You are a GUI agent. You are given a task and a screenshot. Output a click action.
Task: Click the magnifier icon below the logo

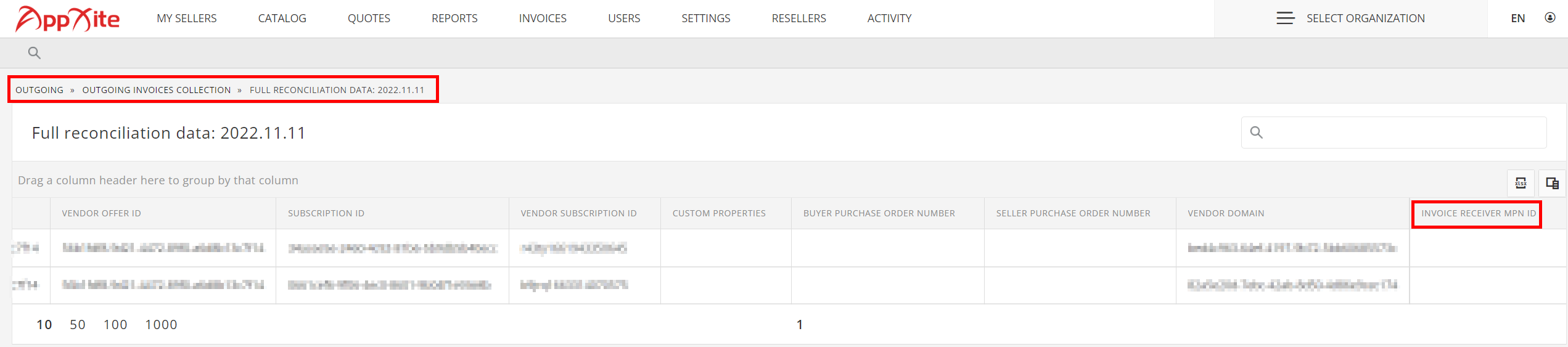tap(35, 53)
